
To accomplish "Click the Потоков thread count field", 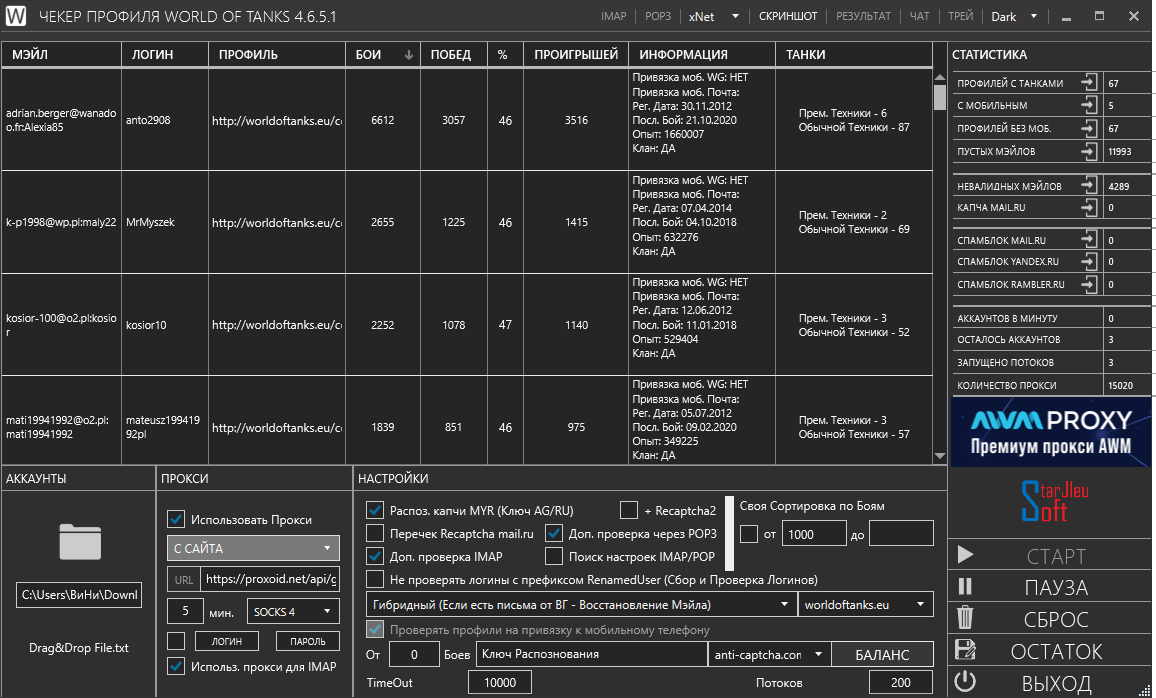I will pyautogui.click(x=900, y=682).
